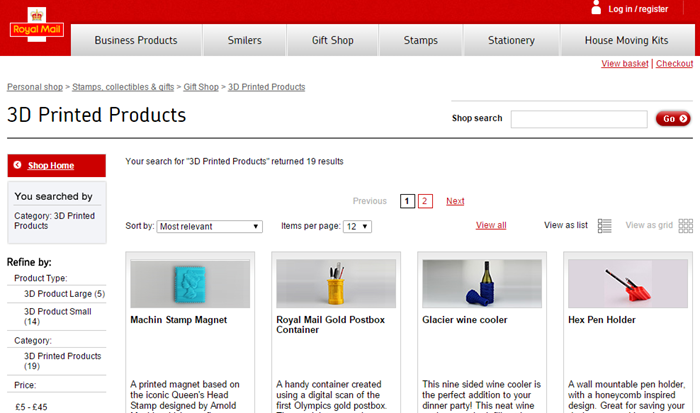This screenshot has width=700, height=413.
Task: Follow the Personal shop breadcrumb
Action: pos(35,87)
